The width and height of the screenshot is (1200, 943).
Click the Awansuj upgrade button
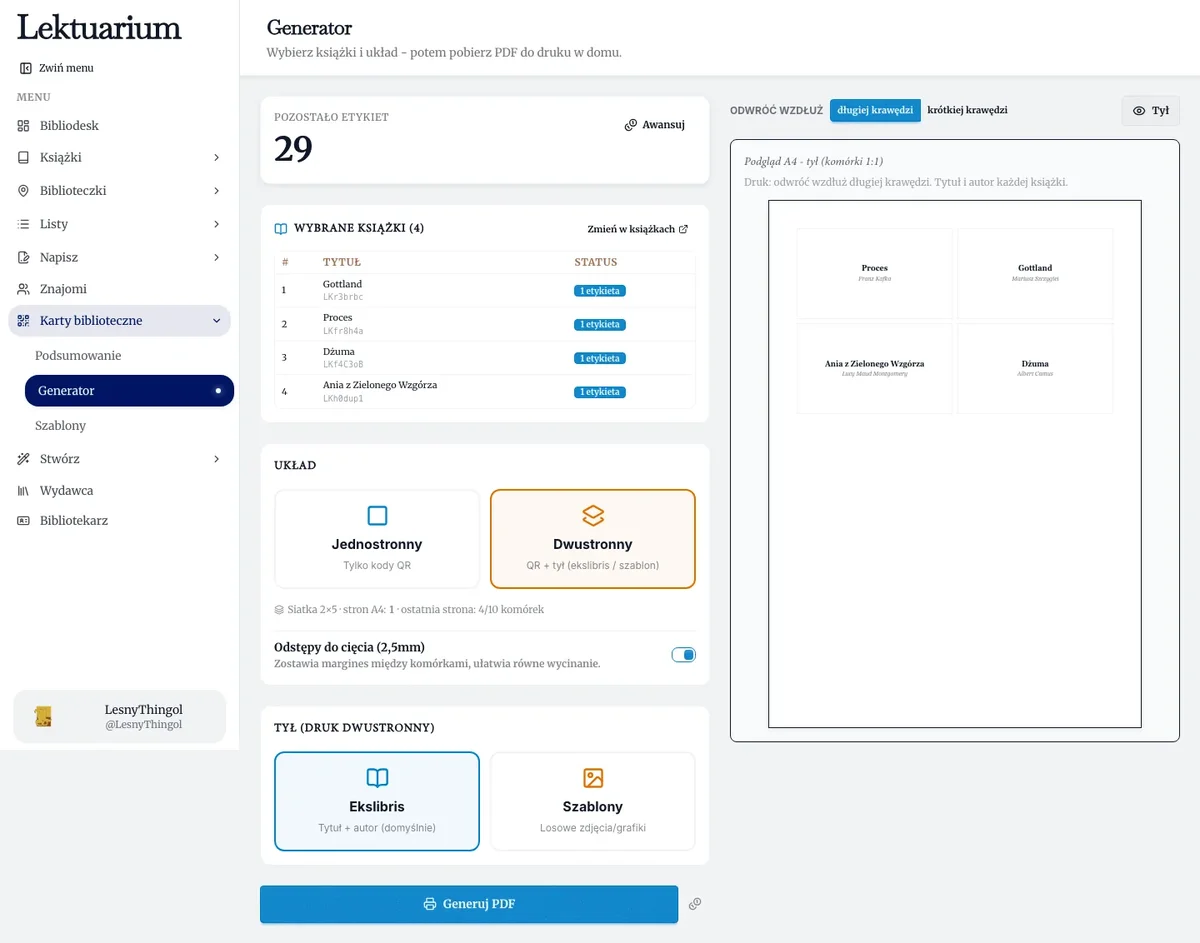click(x=655, y=125)
